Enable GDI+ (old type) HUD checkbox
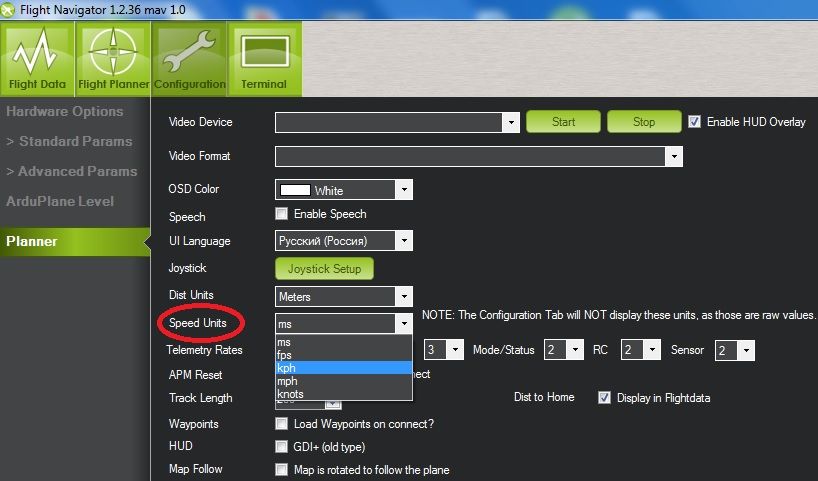Screen dimensions: 818x481 (282, 446)
